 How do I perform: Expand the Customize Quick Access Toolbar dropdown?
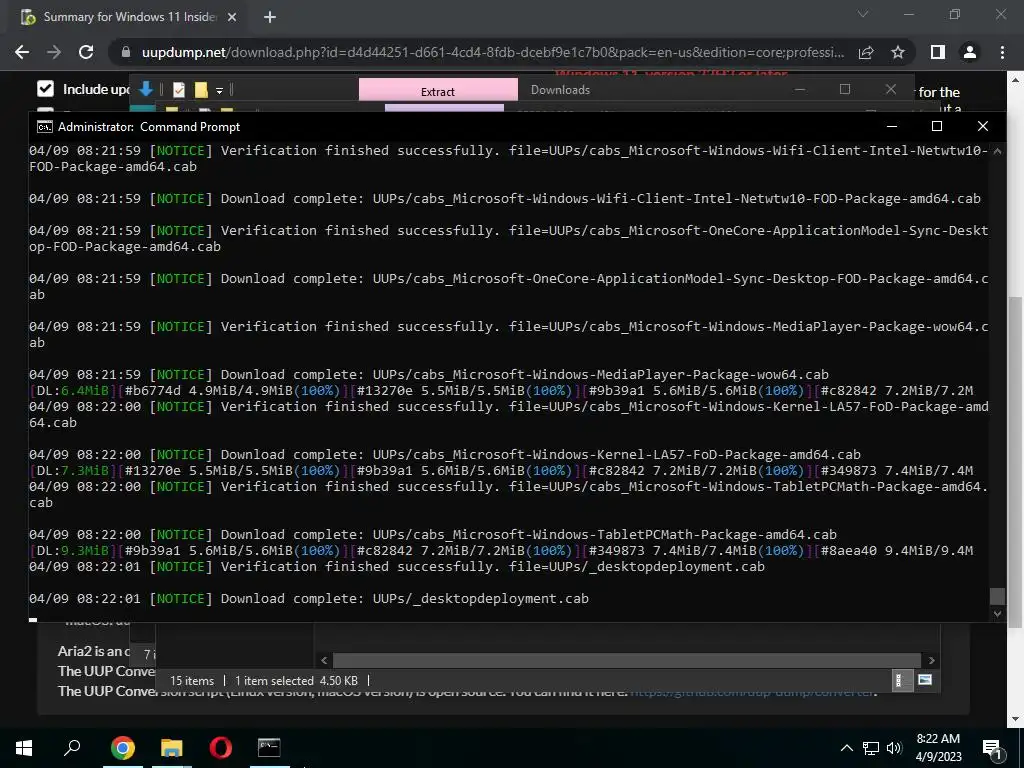[219, 90]
